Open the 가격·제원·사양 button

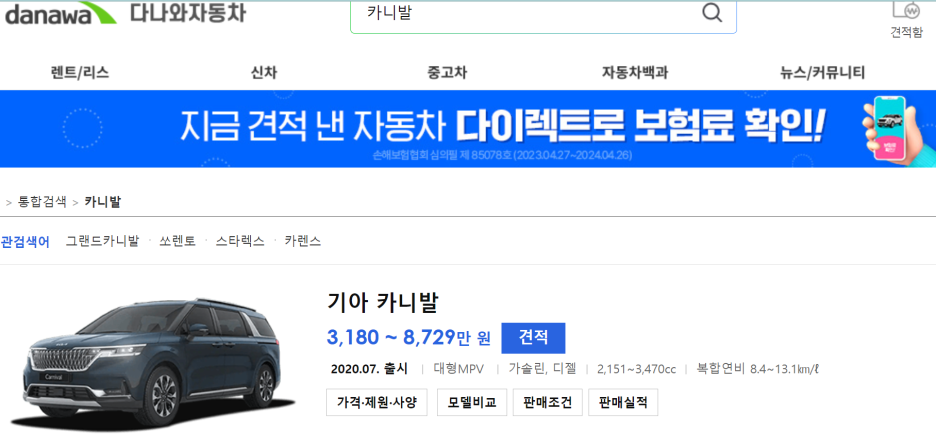coord(376,402)
